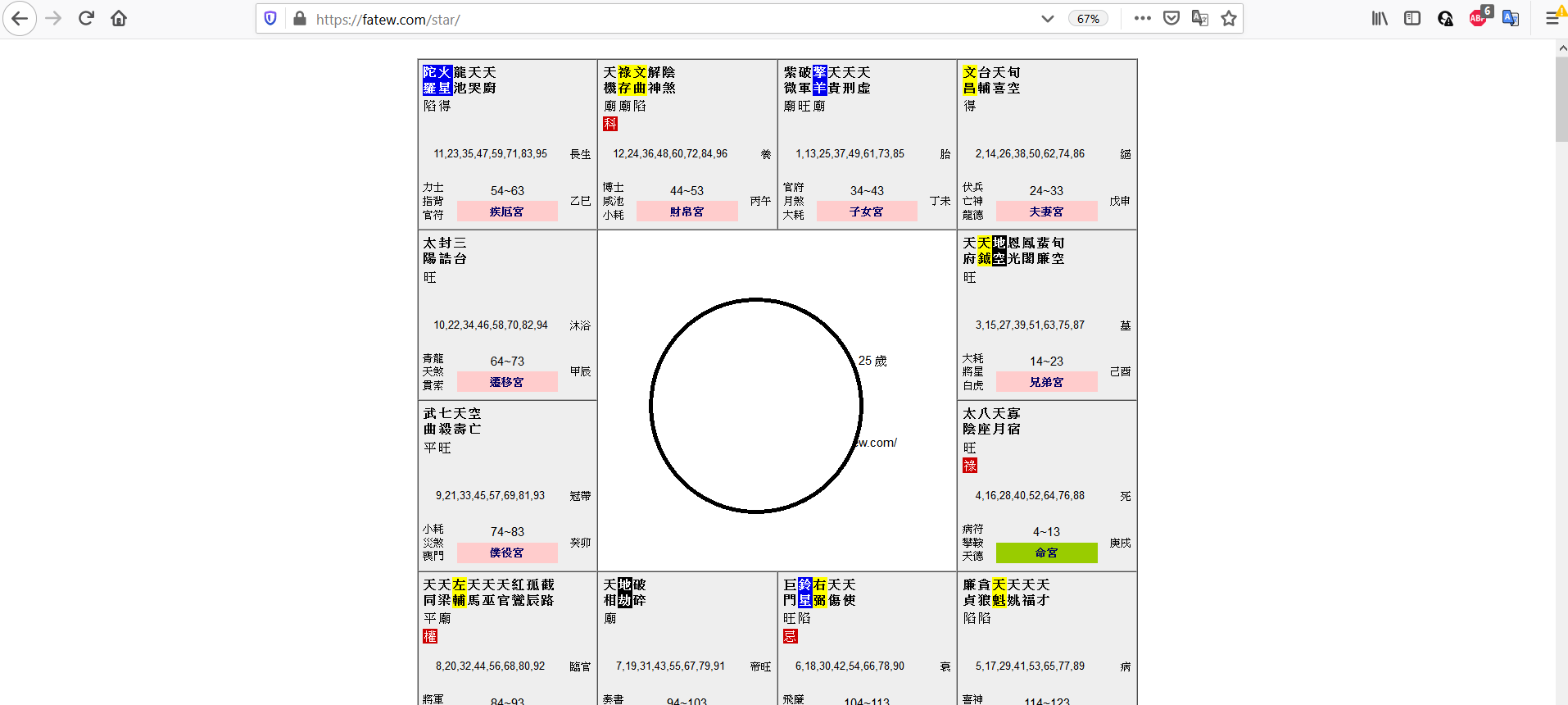Reset the 67% zoom level badge
Screen dimensions: 1568x705
pyautogui.click(x=1088, y=19)
